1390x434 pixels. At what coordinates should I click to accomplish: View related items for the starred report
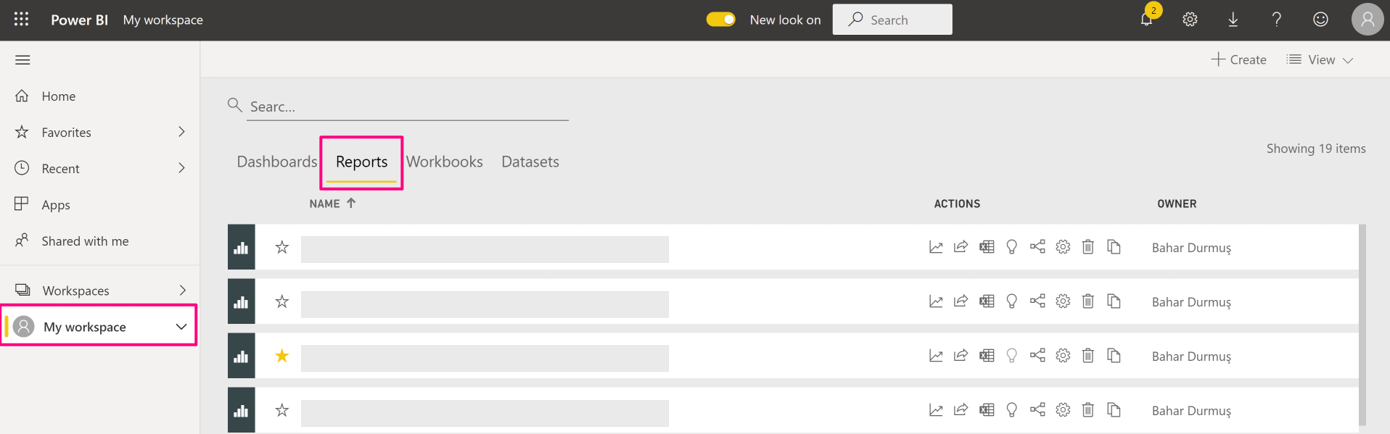pos(1037,355)
